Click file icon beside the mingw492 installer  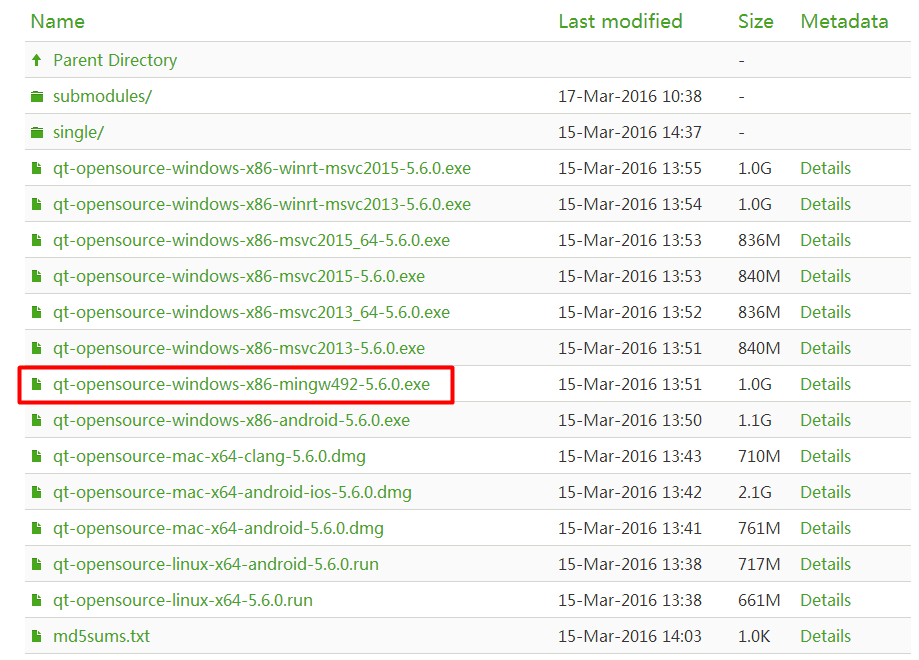pyautogui.click(x=37, y=384)
